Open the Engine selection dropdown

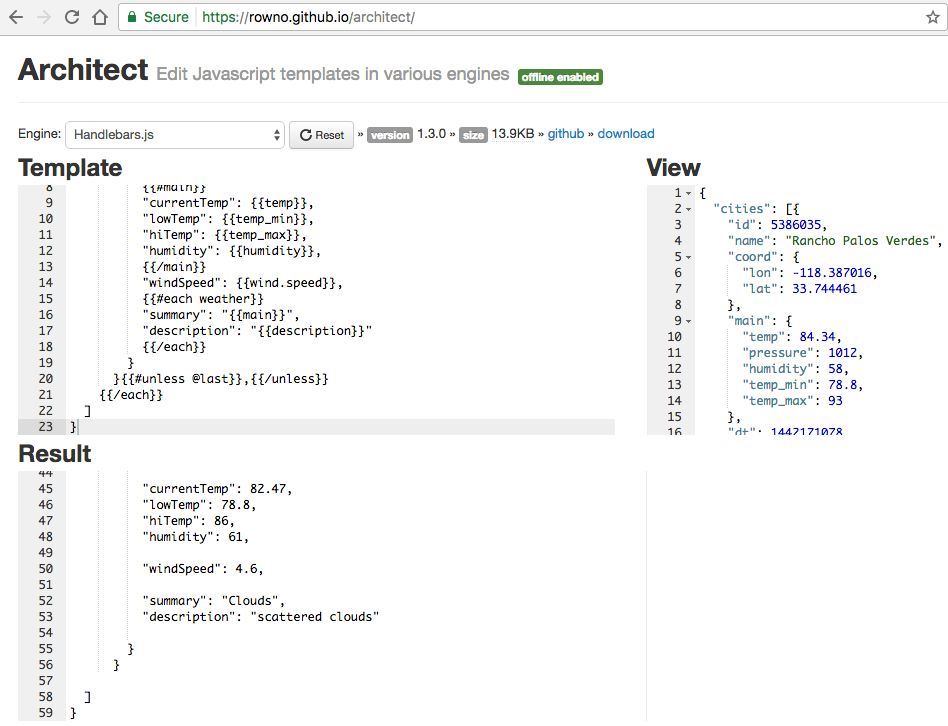point(175,133)
